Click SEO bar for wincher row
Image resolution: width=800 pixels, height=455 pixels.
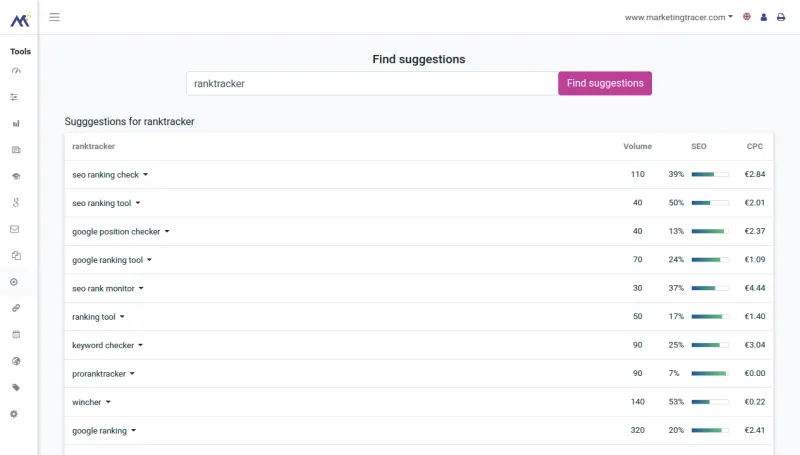coord(710,402)
